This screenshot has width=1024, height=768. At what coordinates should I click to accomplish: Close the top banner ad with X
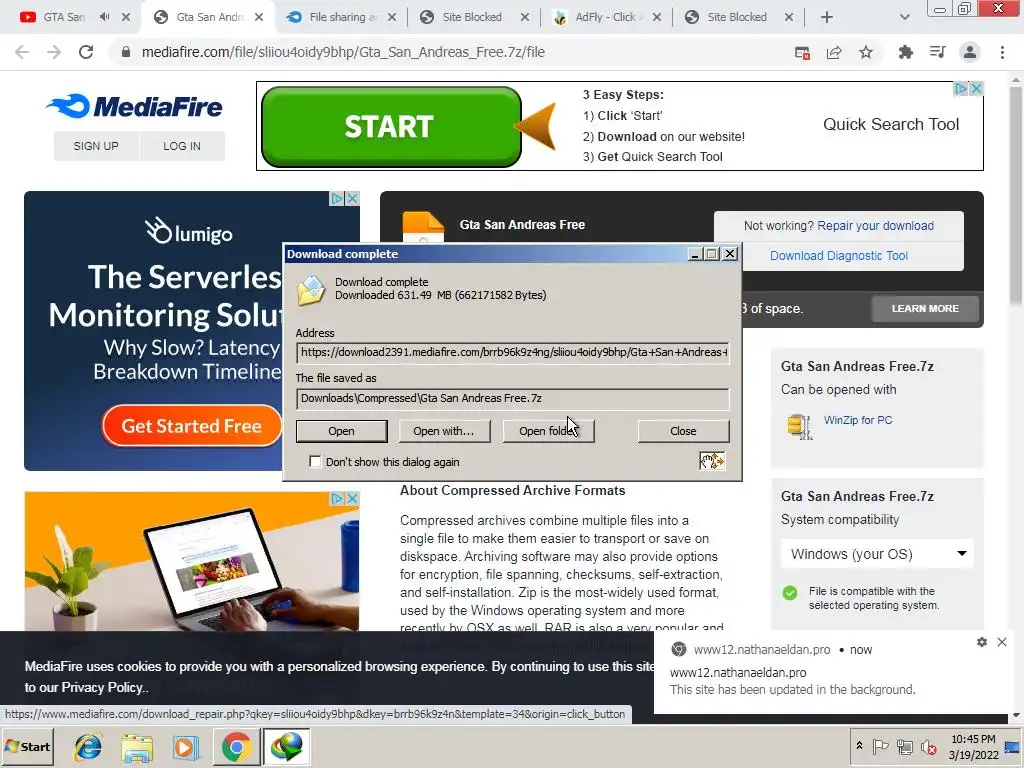point(976,88)
